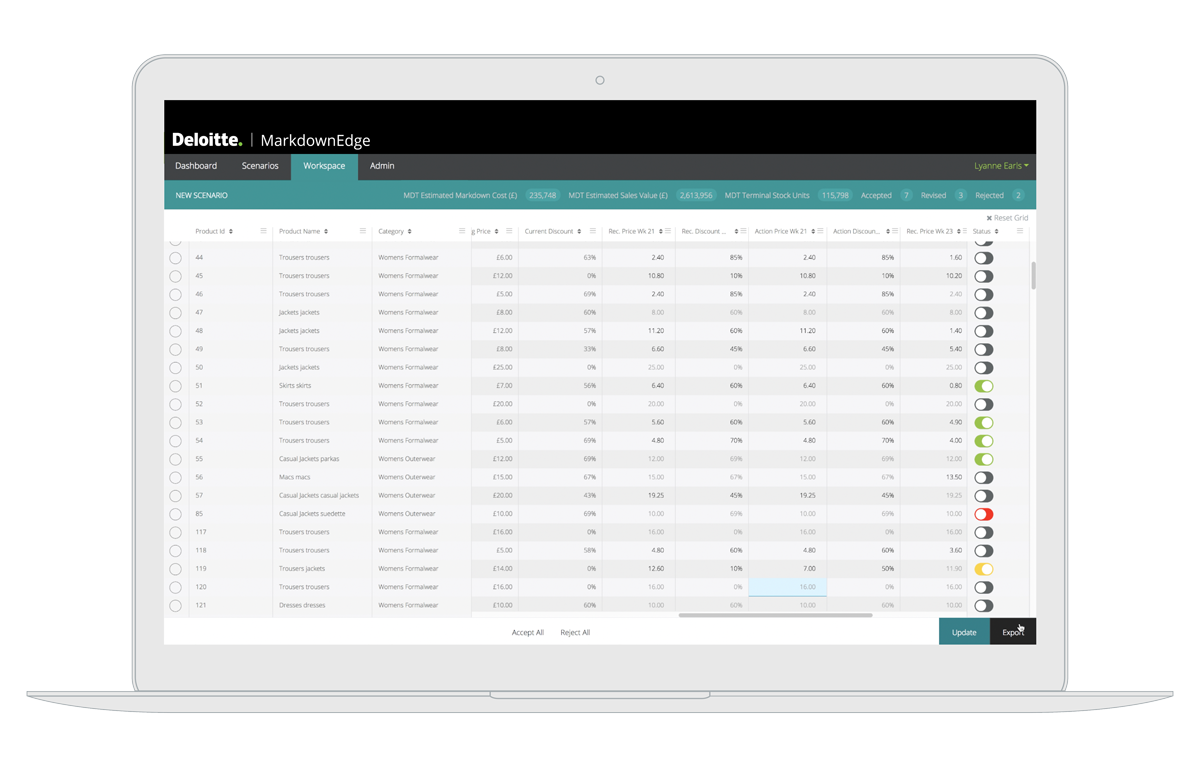The height and width of the screenshot is (767, 1200).
Task: Click the 7.00 Action Price cell for product 119
Action: (787, 569)
